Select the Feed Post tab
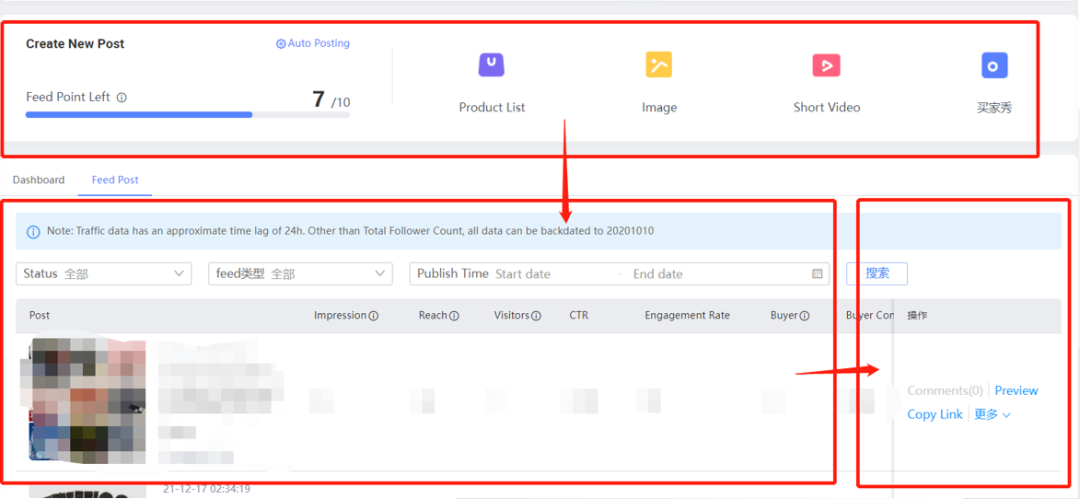 [115, 180]
